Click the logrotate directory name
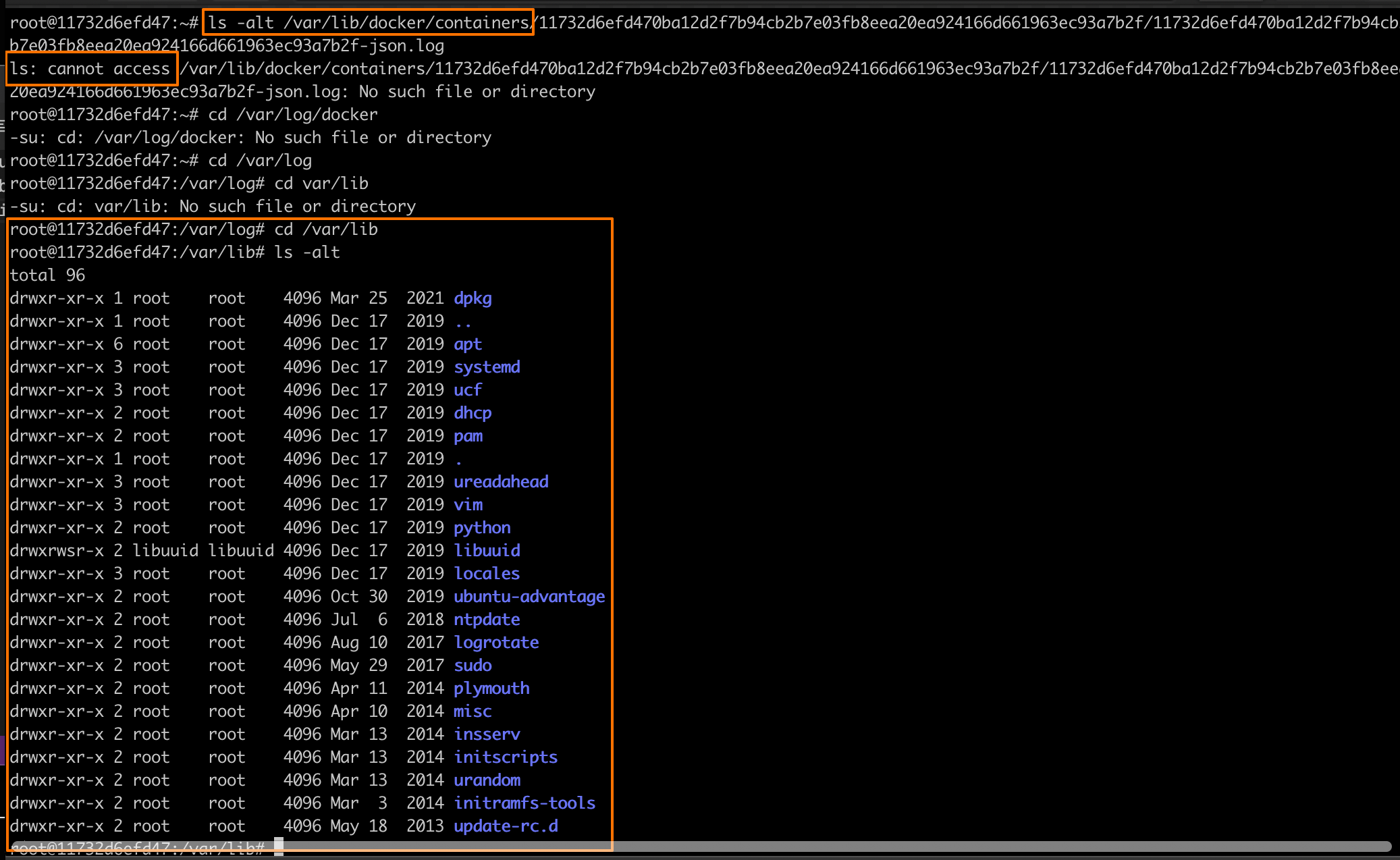 (496, 643)
